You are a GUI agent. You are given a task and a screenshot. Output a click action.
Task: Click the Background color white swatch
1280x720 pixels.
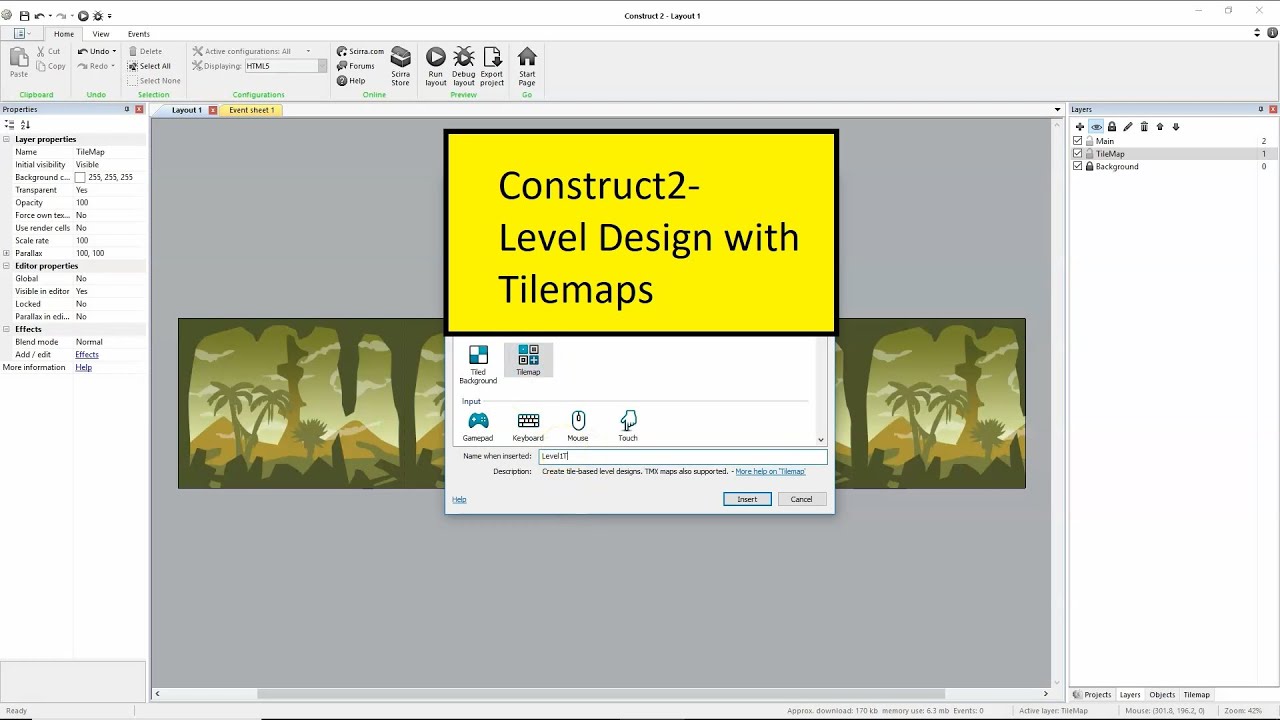[80, 177]
